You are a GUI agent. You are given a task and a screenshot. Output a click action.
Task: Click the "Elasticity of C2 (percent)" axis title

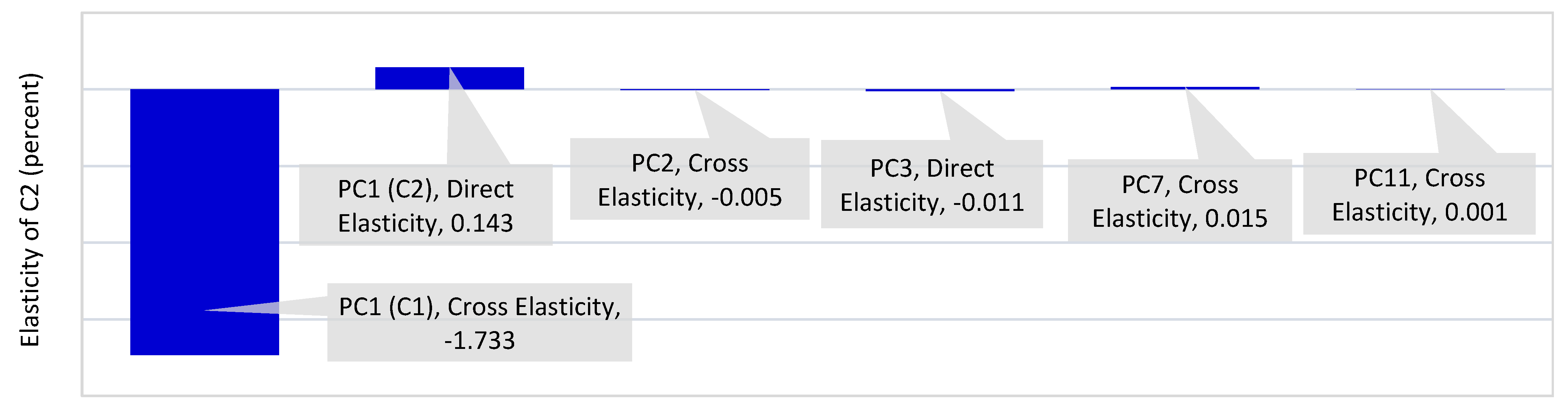[30, 210]
